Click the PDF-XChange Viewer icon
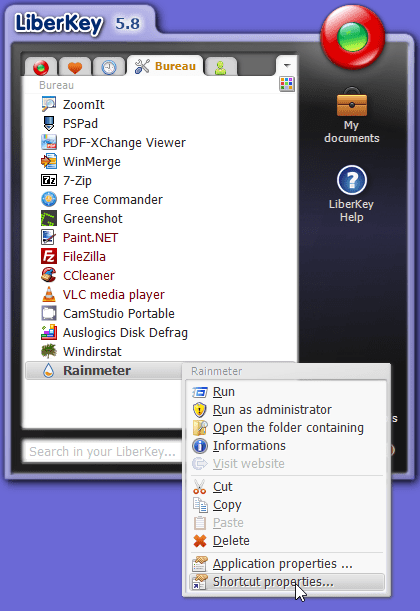 (x=49, y=142)
